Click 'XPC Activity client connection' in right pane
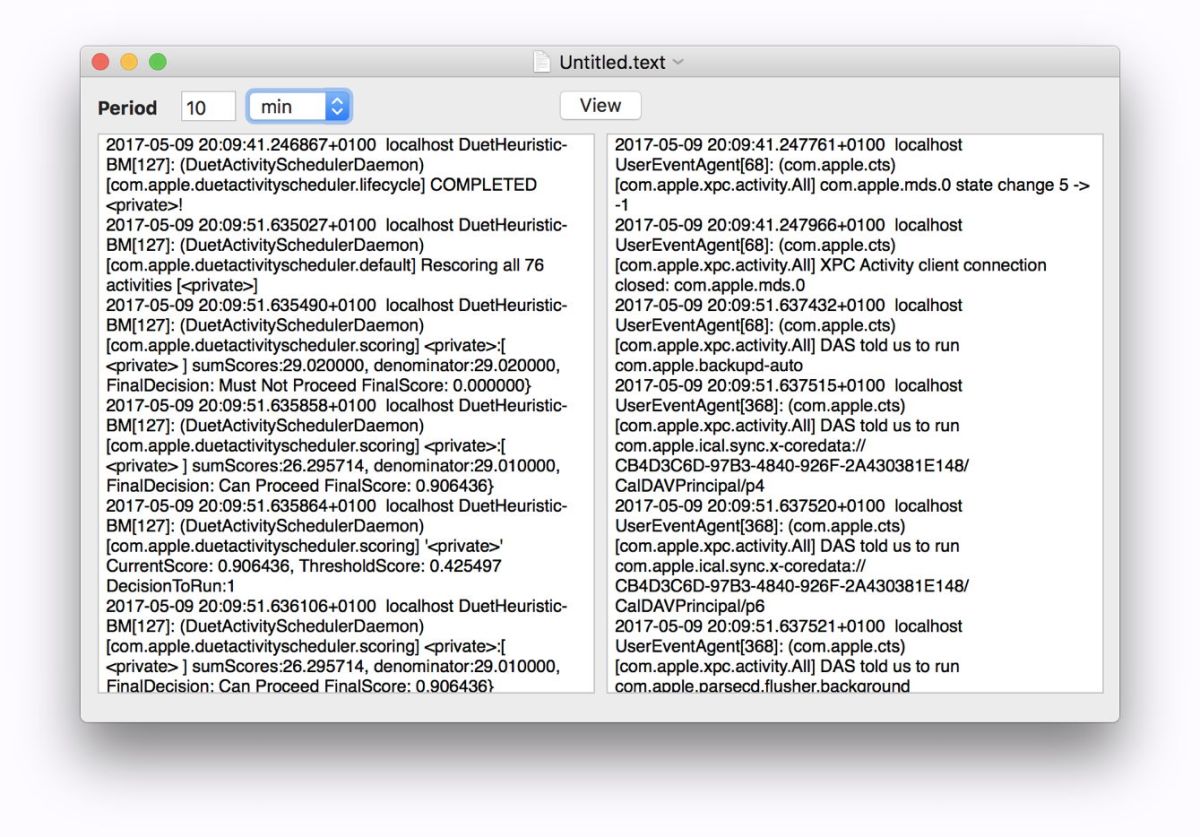Screen dimensions: 1200x837 pos(933,265)
